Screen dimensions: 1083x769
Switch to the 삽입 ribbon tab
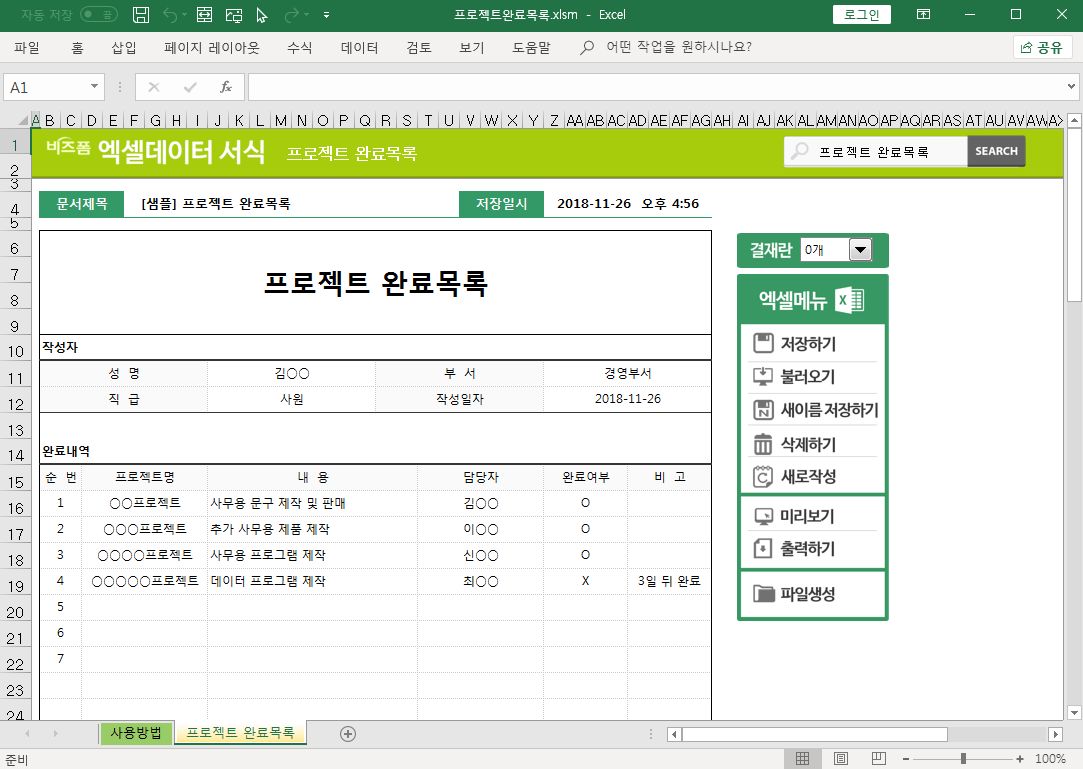point(124,48)
